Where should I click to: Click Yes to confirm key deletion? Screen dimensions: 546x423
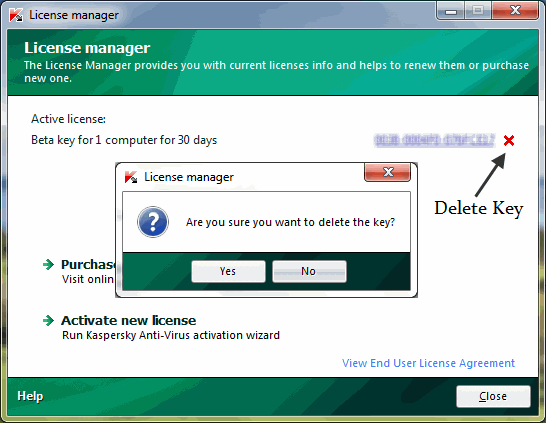click(228, 271)
